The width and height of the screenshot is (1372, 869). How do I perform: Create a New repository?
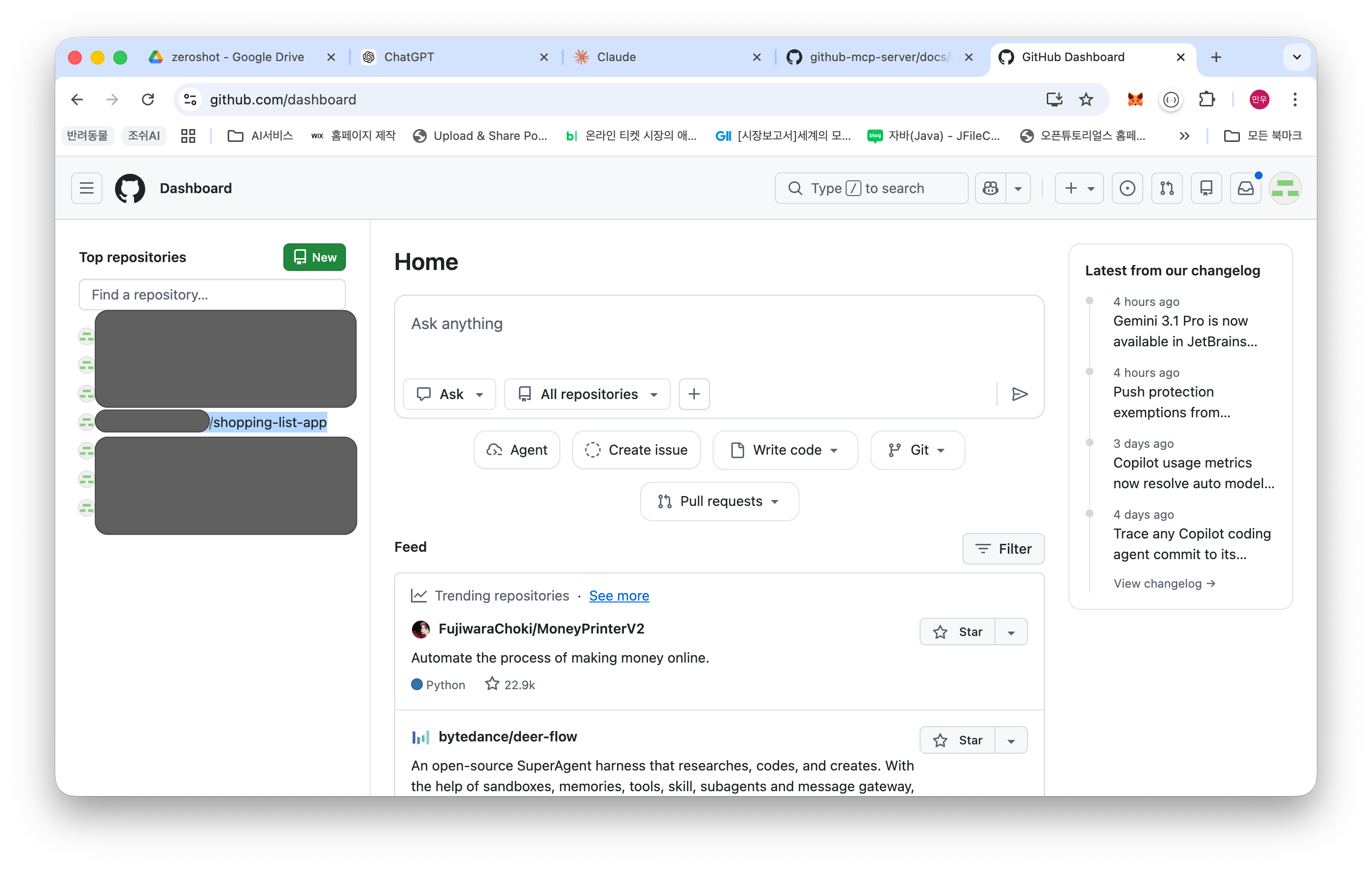314,257
